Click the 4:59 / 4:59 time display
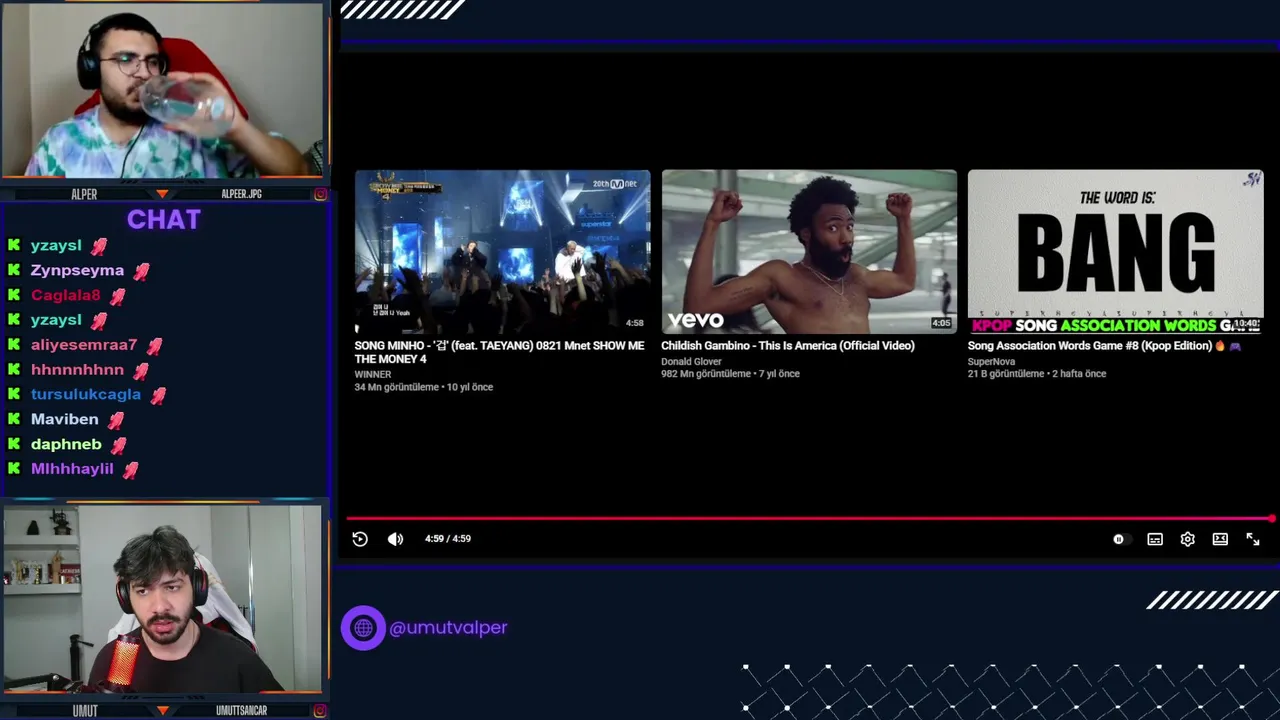Image resolution: width=1280 pixels, height=720 pixels. pos(448,539)
